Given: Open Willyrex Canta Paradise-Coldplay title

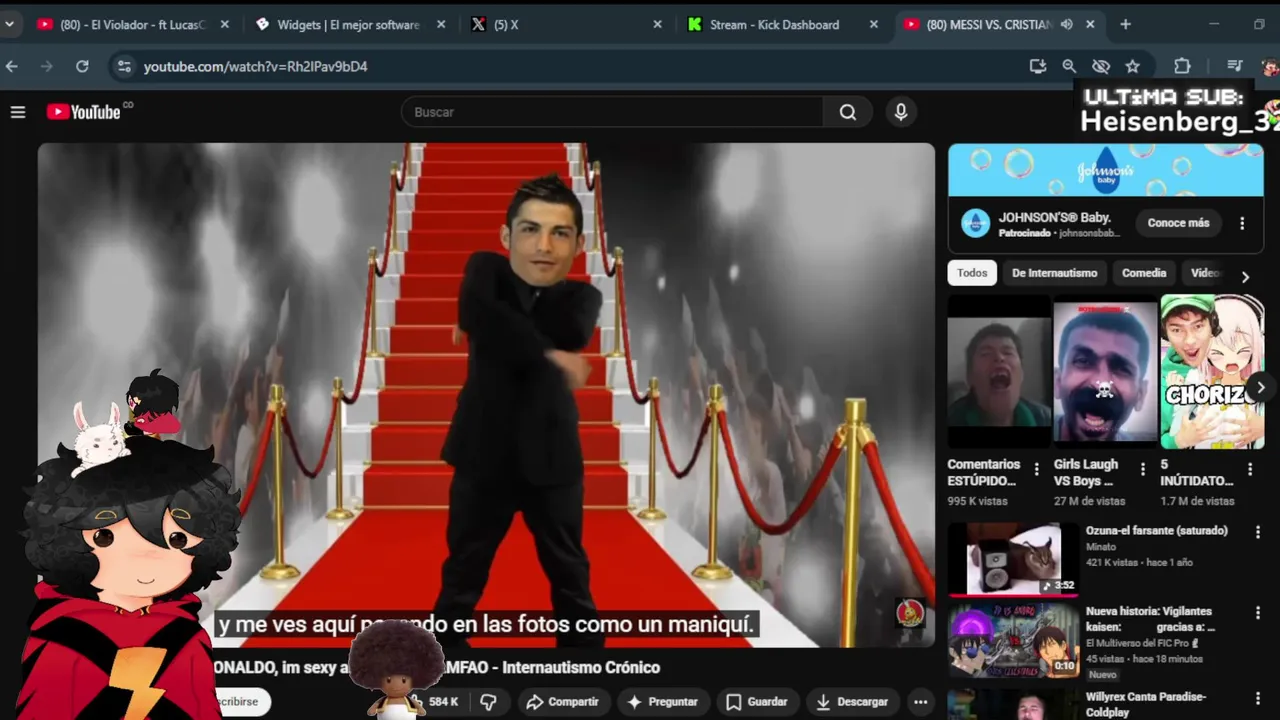Looking at the screenshot, I should 1146,704.
